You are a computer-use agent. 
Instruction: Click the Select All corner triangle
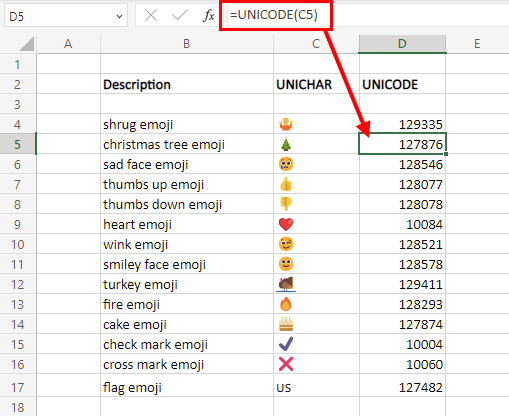(x=27, y=44)
